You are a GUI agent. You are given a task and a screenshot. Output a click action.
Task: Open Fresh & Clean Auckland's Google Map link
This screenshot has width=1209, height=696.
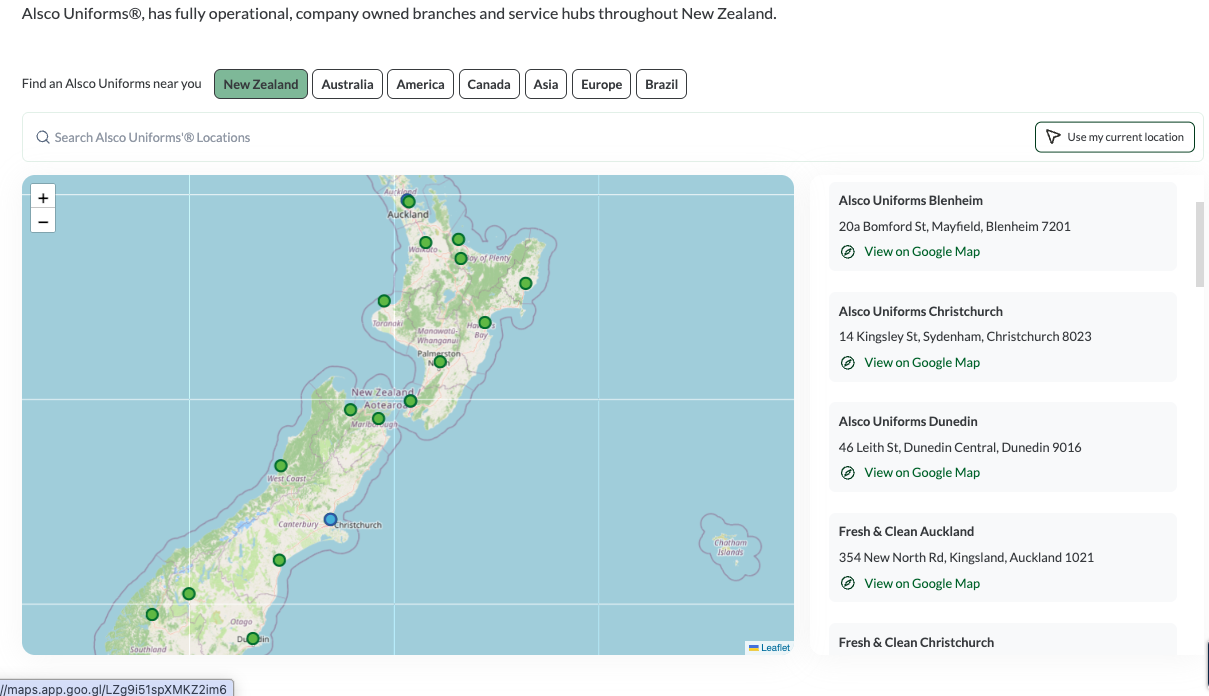click(922, 583)
